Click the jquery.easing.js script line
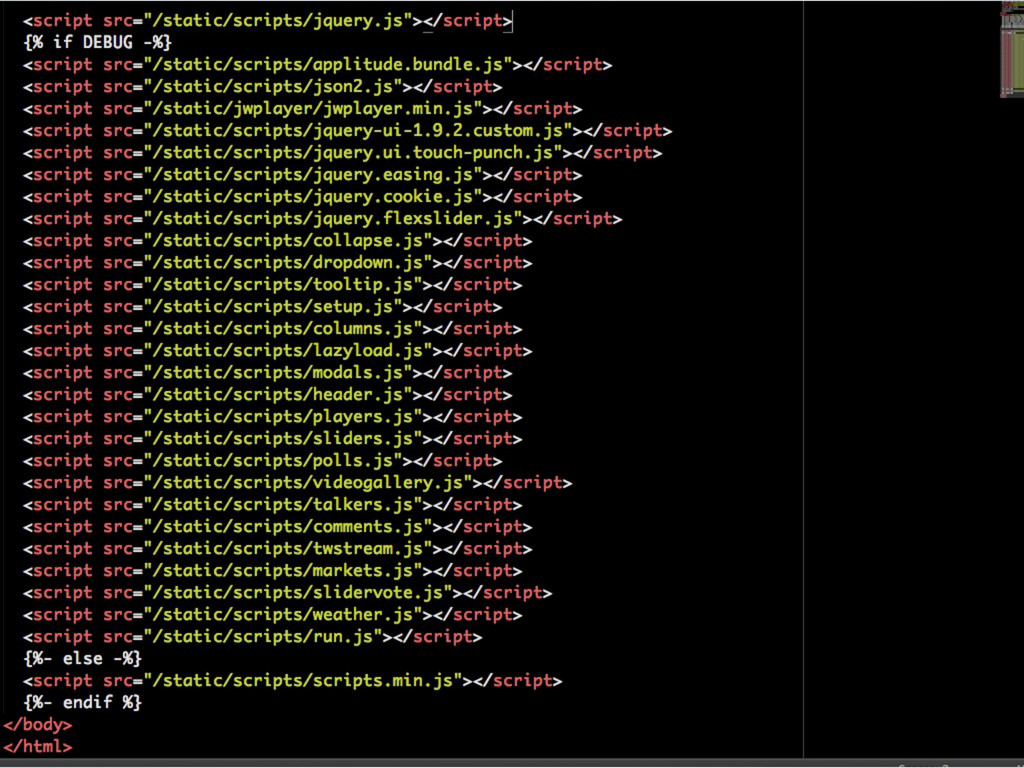This screenshot has width=1024, height=768. (x=302, y=175)
